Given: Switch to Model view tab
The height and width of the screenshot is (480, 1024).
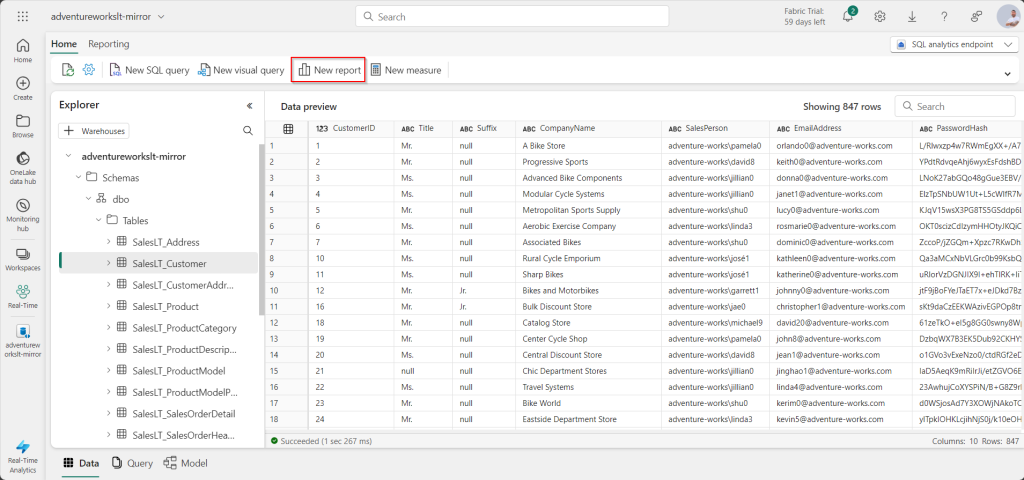Looking at the screenshot, I should pos(185,463).
